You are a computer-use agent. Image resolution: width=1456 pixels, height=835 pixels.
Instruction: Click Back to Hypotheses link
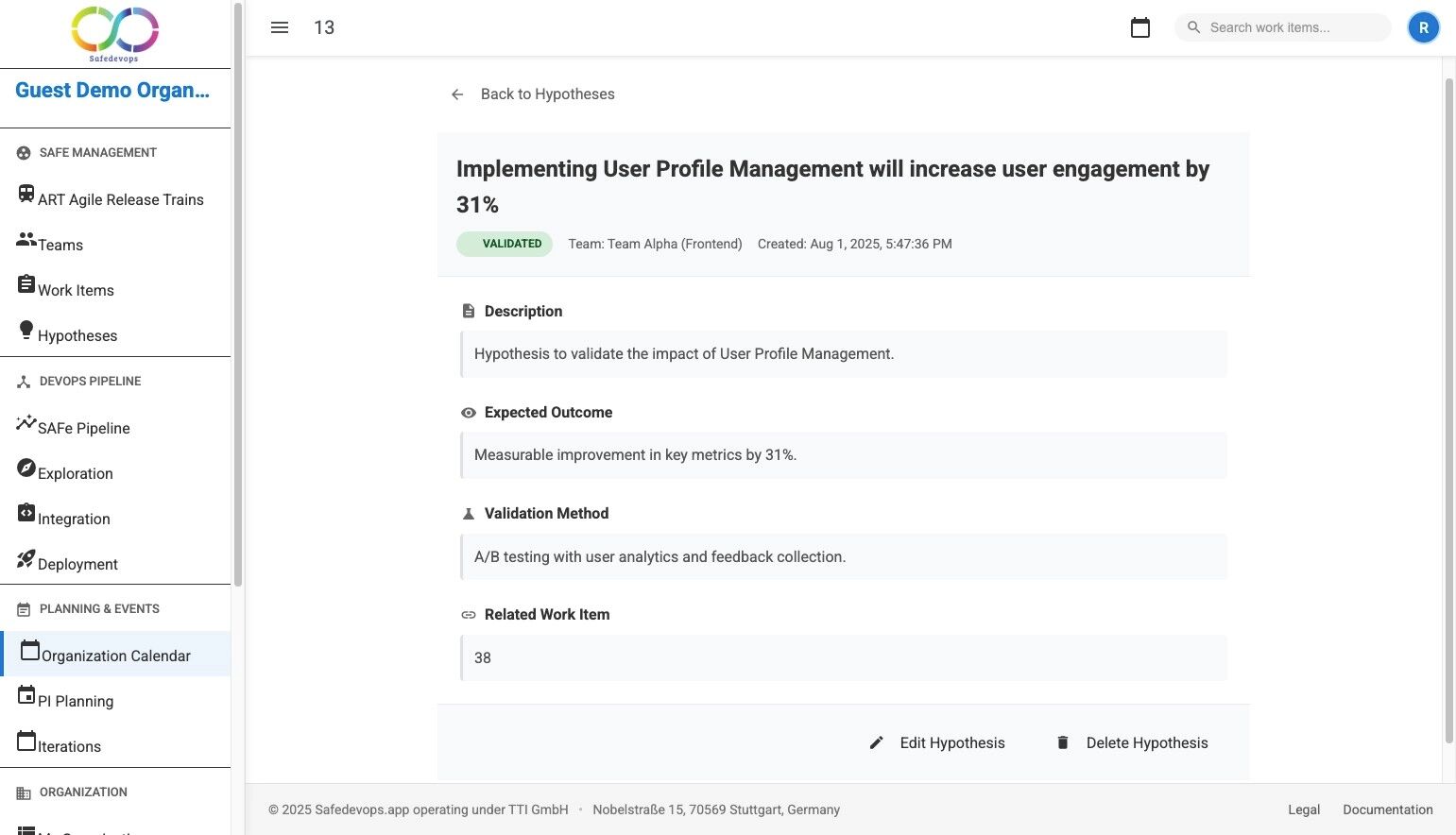point(547,94)
